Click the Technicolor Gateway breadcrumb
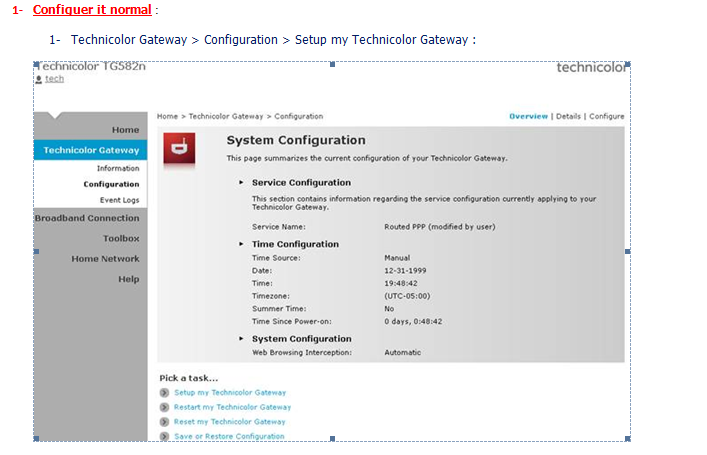Viewport: 707px width, 455px height. tap(225, 116)
